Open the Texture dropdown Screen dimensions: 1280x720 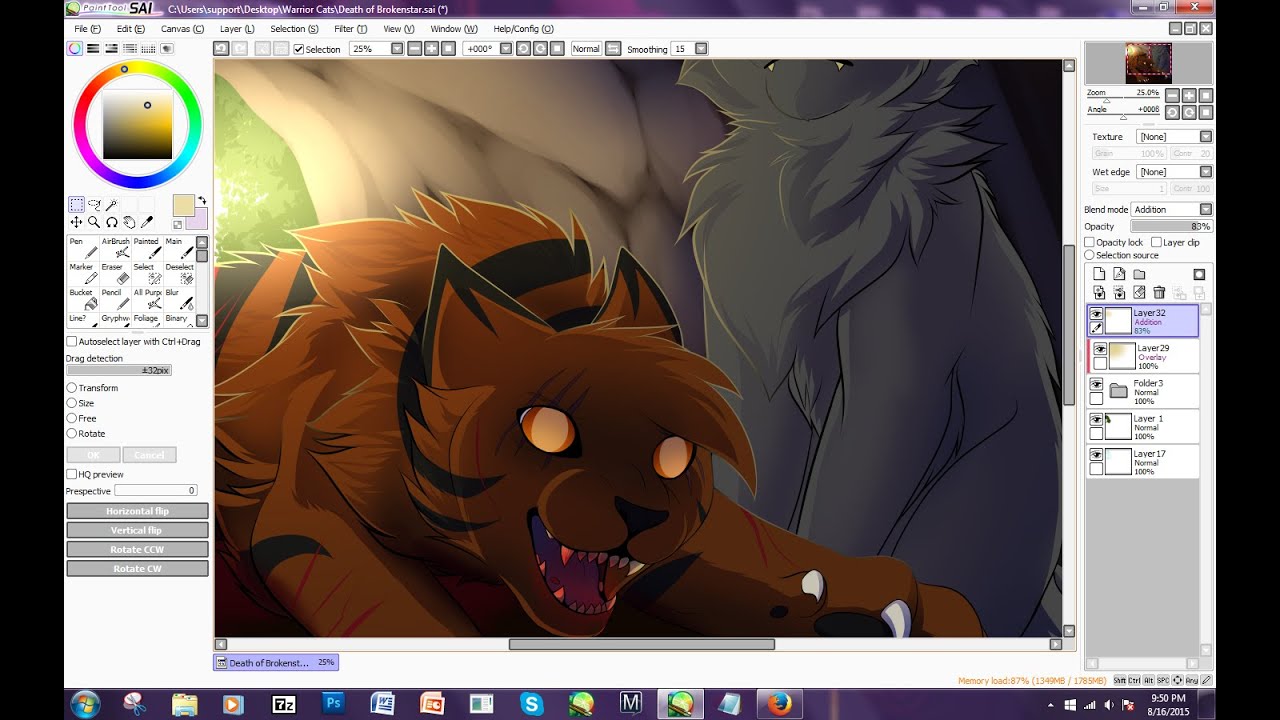click(x=1205, y=136)
